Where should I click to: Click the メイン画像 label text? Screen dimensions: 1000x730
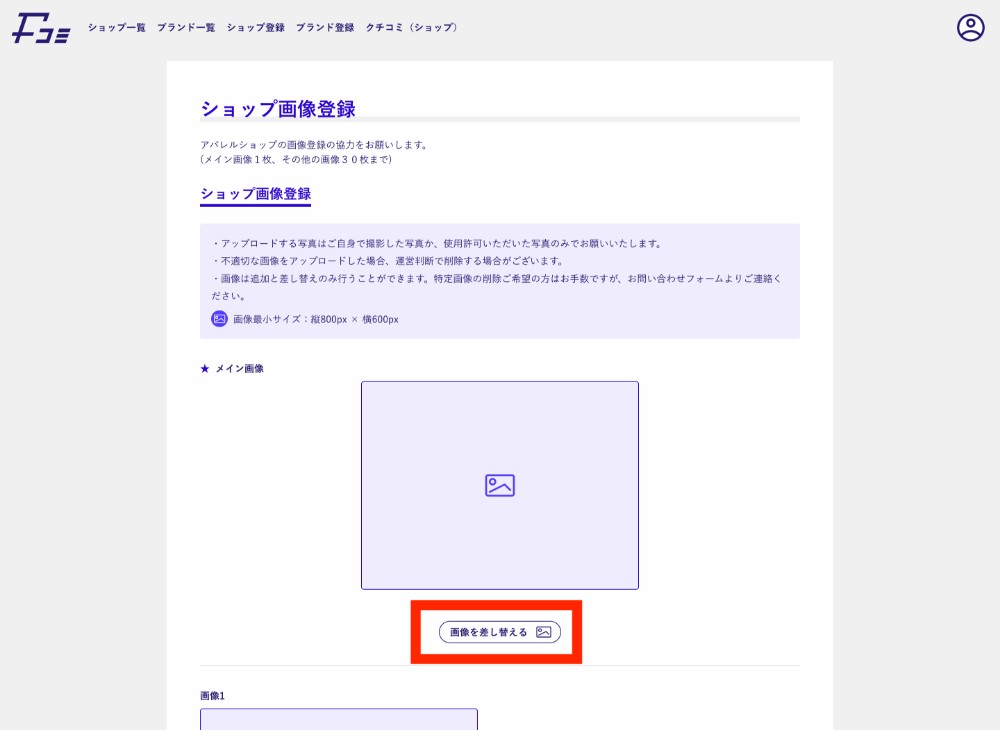coord(239,369)
